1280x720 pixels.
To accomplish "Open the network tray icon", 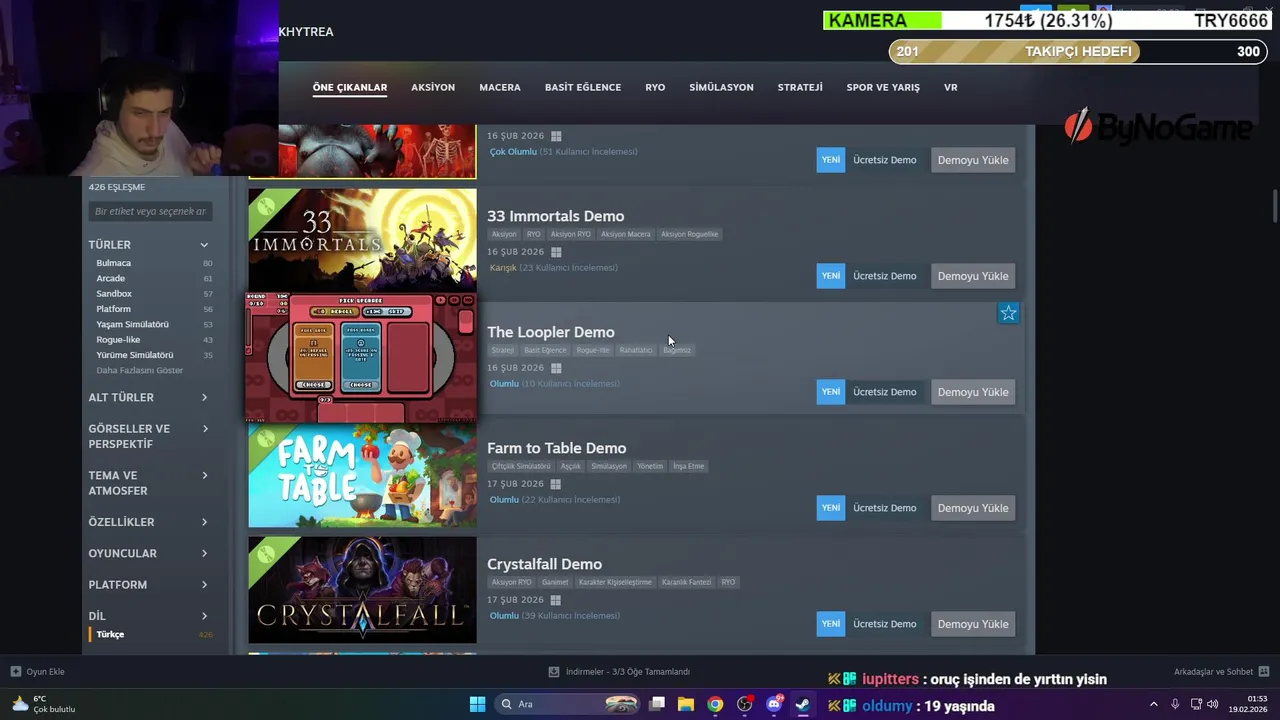I will click(x=1196, y=704).
